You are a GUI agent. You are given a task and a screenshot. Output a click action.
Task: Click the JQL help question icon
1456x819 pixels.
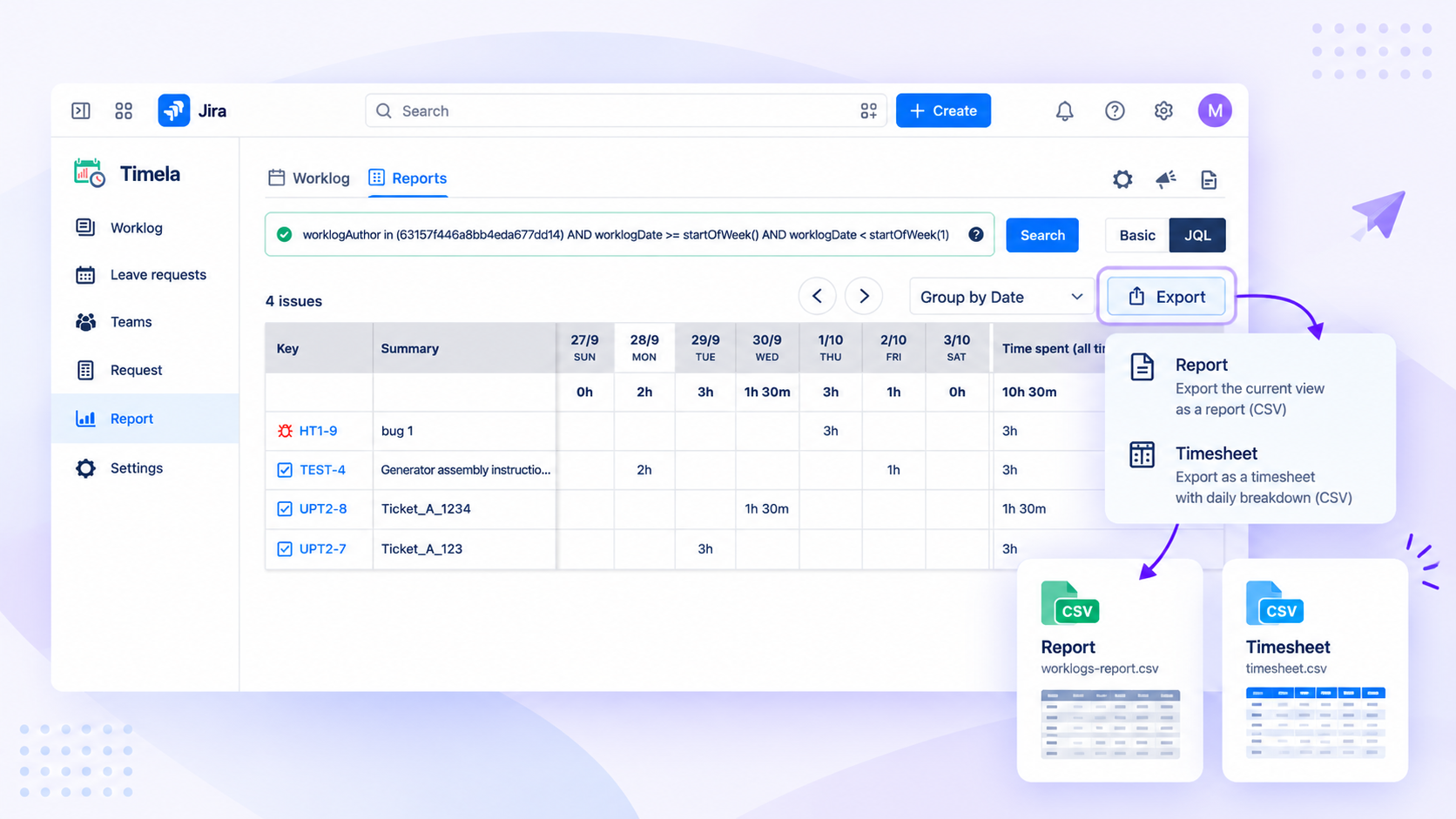976,234
